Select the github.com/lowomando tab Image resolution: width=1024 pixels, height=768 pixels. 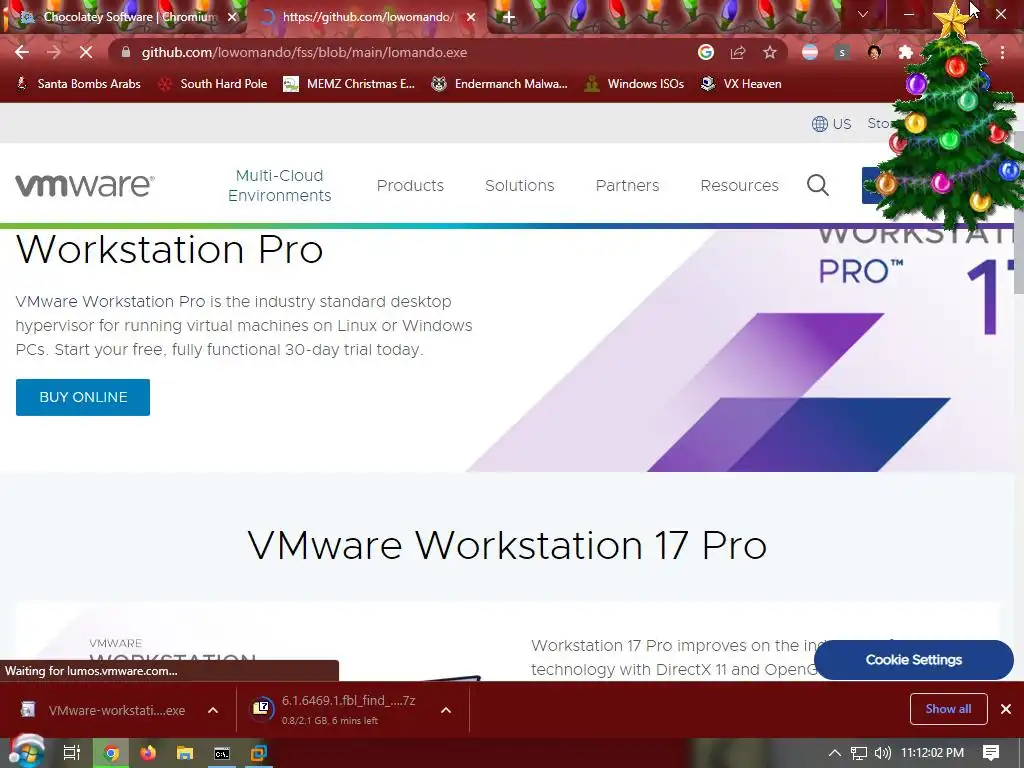coord(368,18)
